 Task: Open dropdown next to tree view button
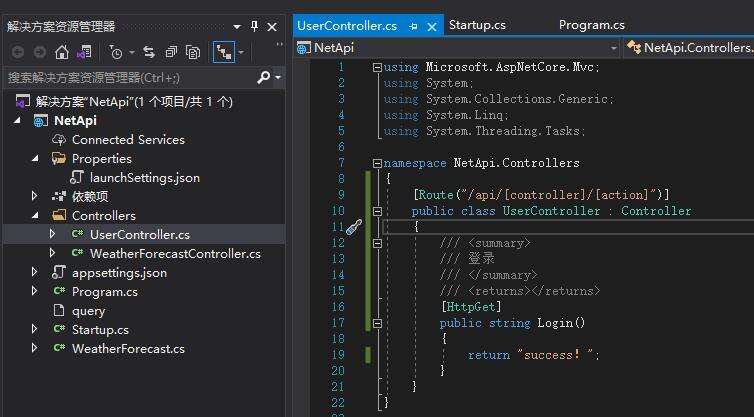(241, 52)
